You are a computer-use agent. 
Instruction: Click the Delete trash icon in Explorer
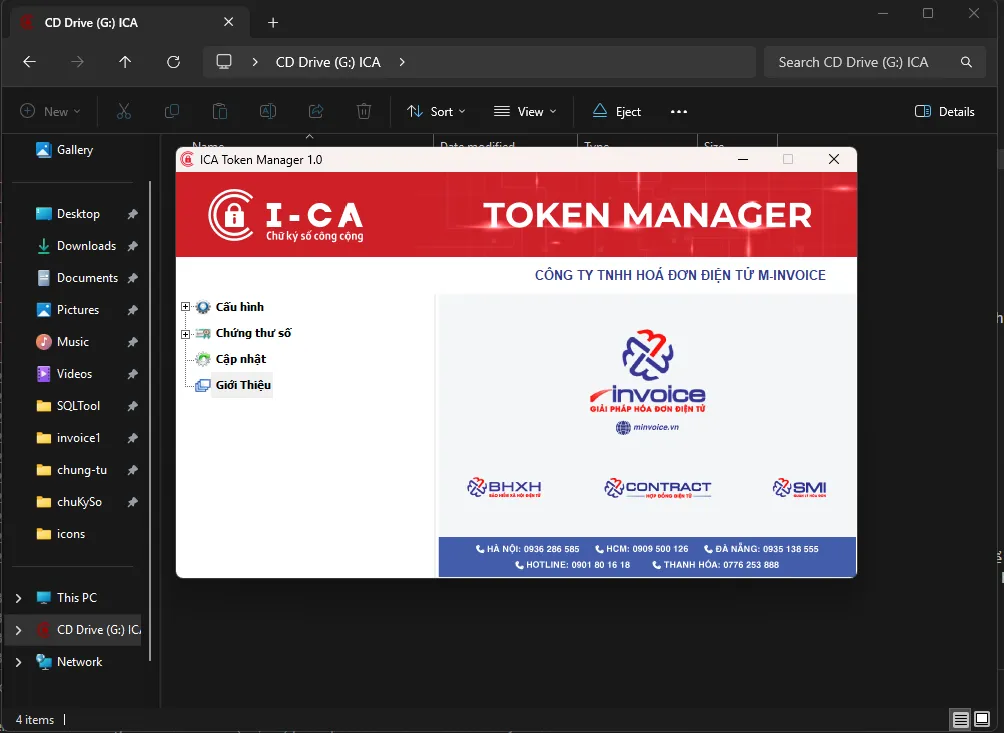pyautogui.click(x=364, y=111)
